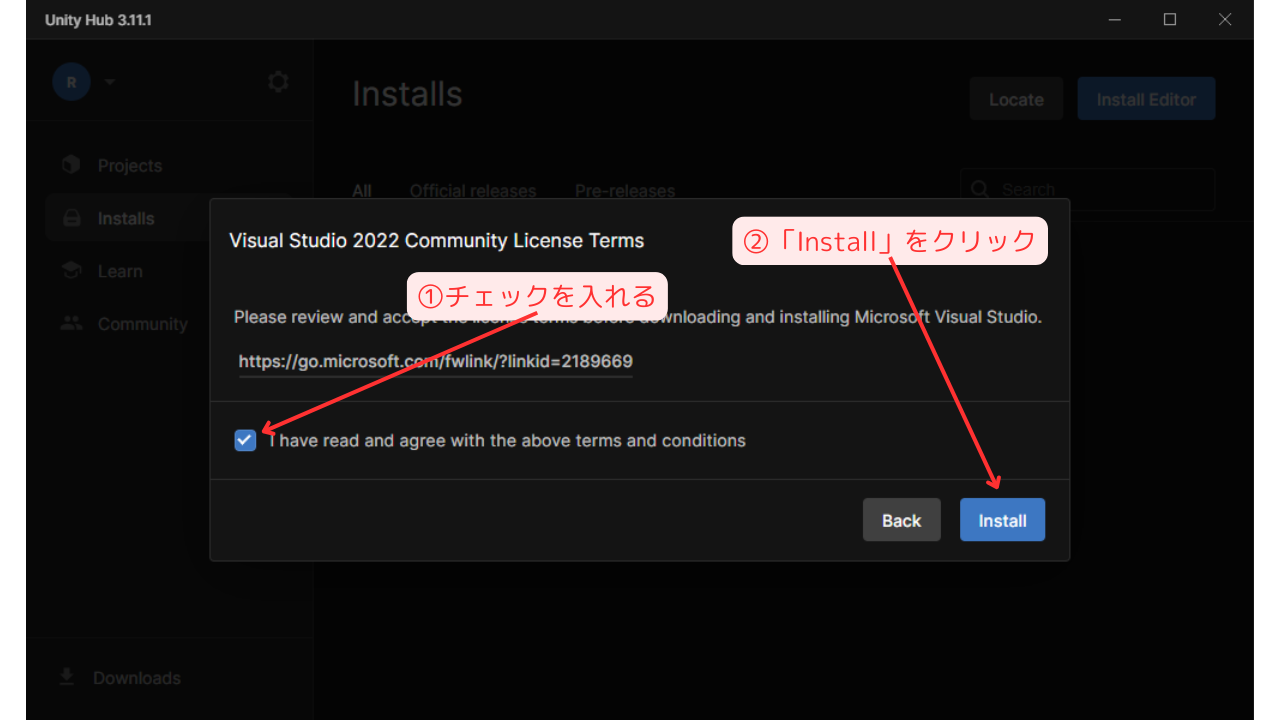Click the Locate button

pos(1016,98)
